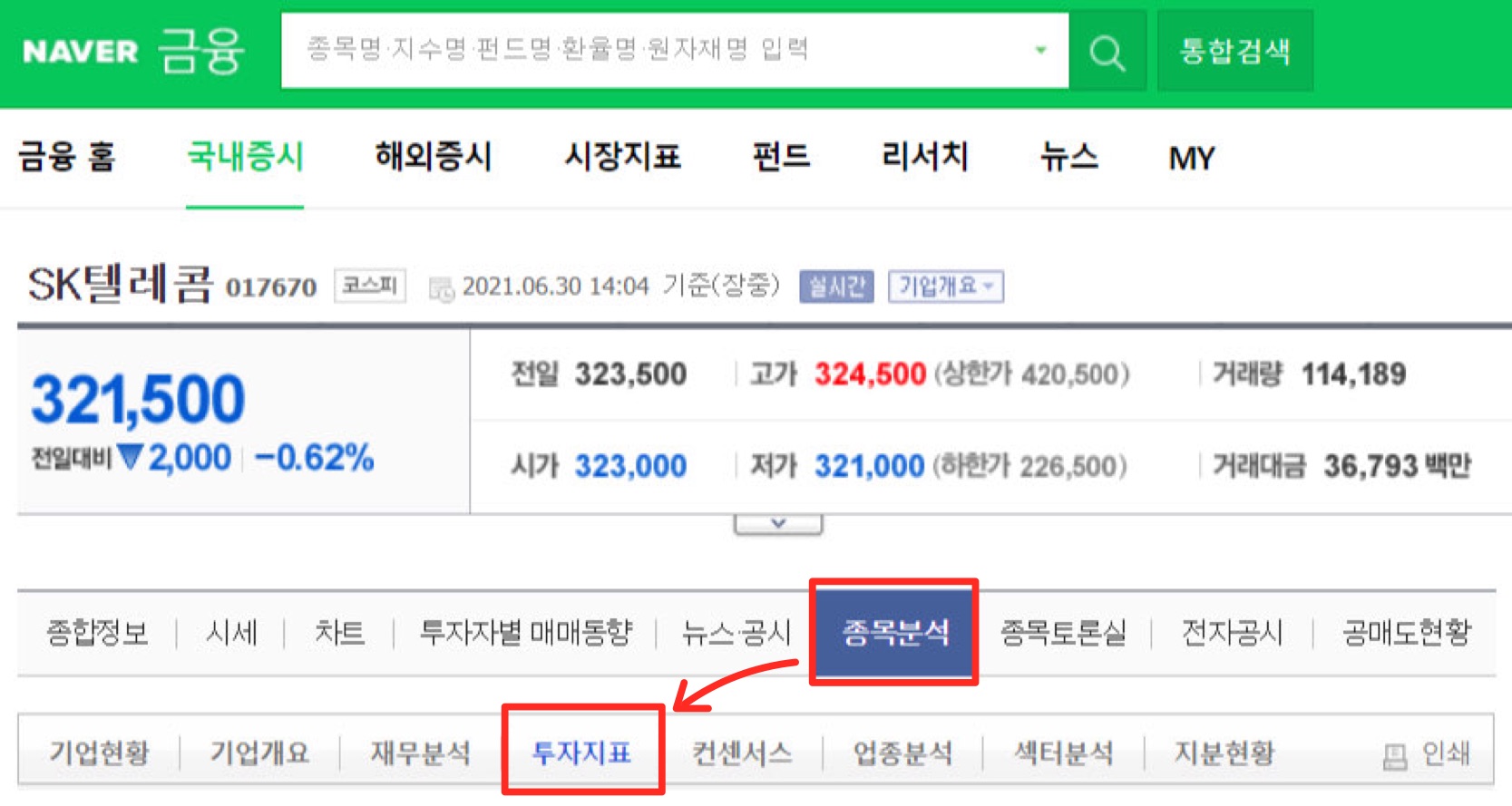Image resolution: width=1512 pixels, height=806 pixels.
Task: Click the 금융 logo text
Action: [201, 51]
